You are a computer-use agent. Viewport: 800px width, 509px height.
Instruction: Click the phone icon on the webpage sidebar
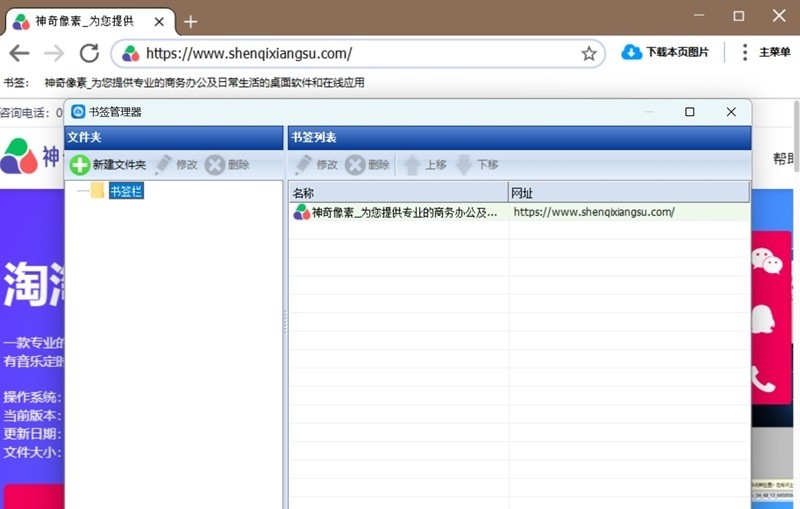[763, 378]
